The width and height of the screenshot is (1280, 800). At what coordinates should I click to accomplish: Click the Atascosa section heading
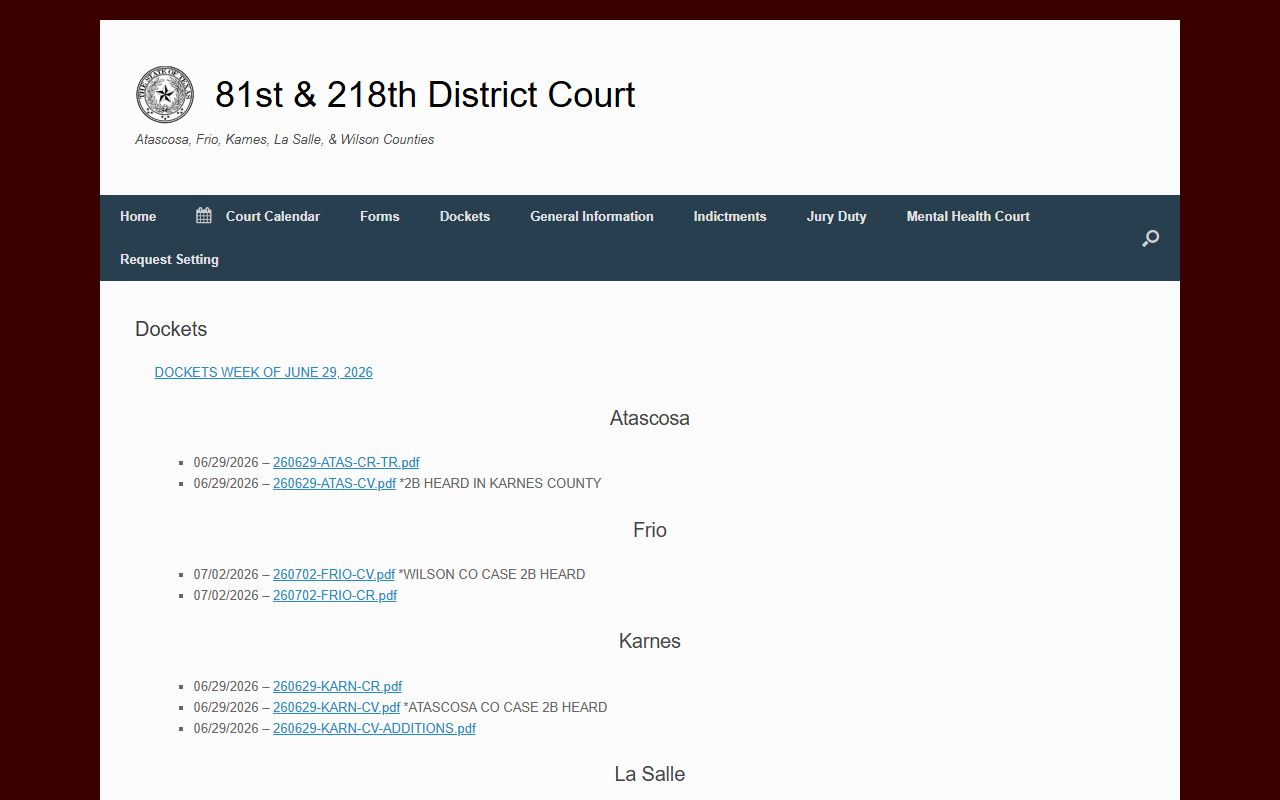[x=650, y=418]
